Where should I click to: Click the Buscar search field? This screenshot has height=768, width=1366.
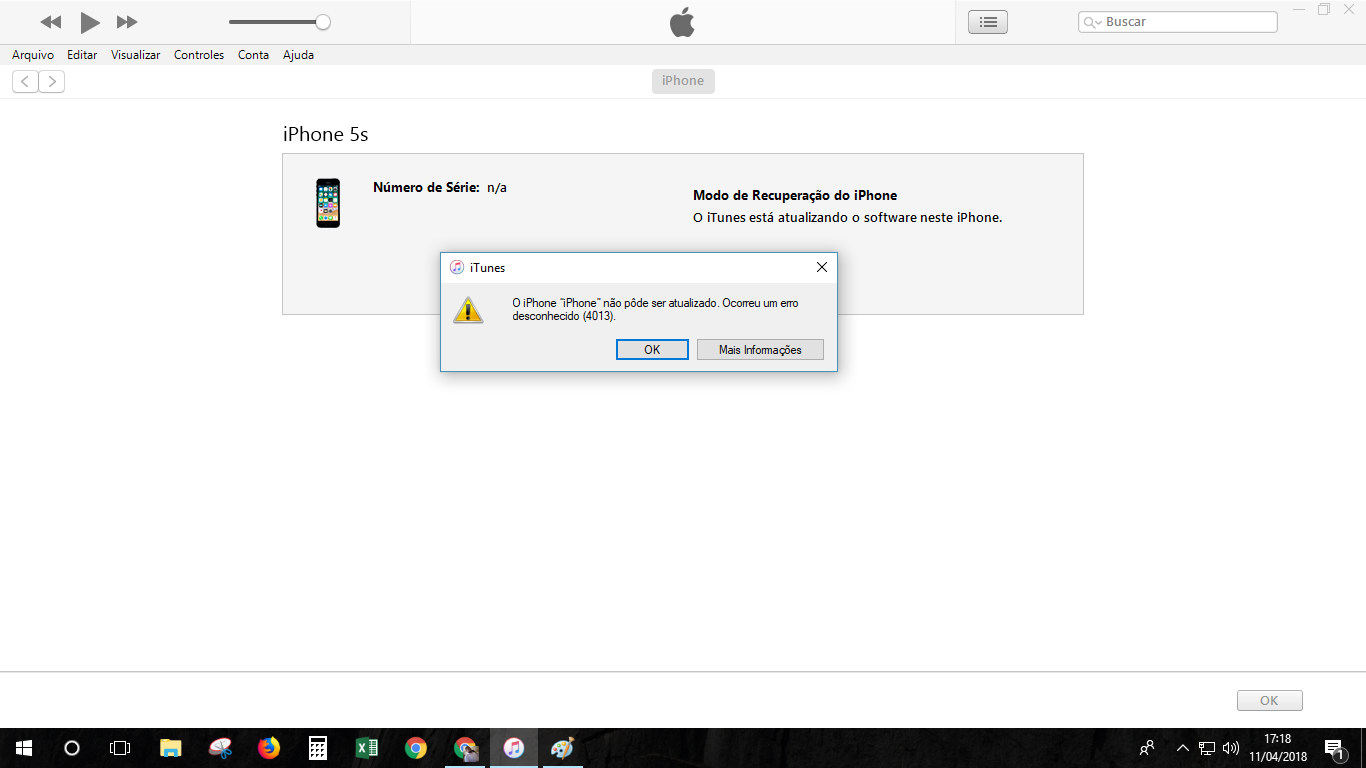pos(1178,22)
